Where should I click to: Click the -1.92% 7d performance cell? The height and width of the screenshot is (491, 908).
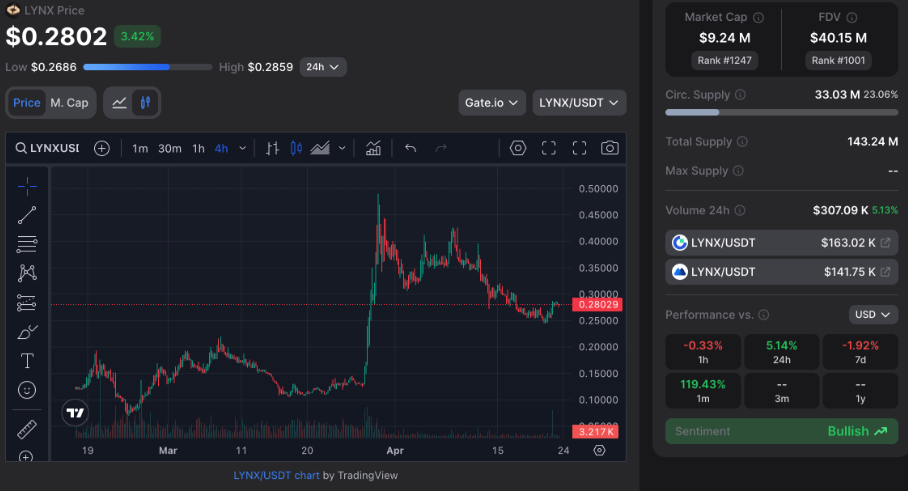861,352
